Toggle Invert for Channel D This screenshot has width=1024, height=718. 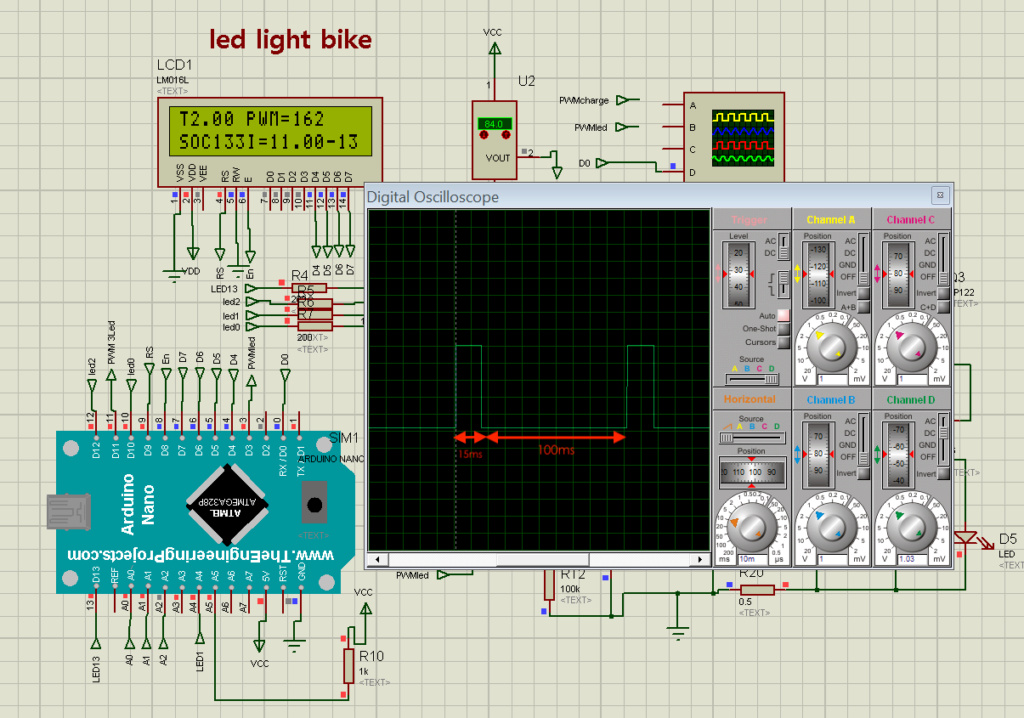[943, 473]
